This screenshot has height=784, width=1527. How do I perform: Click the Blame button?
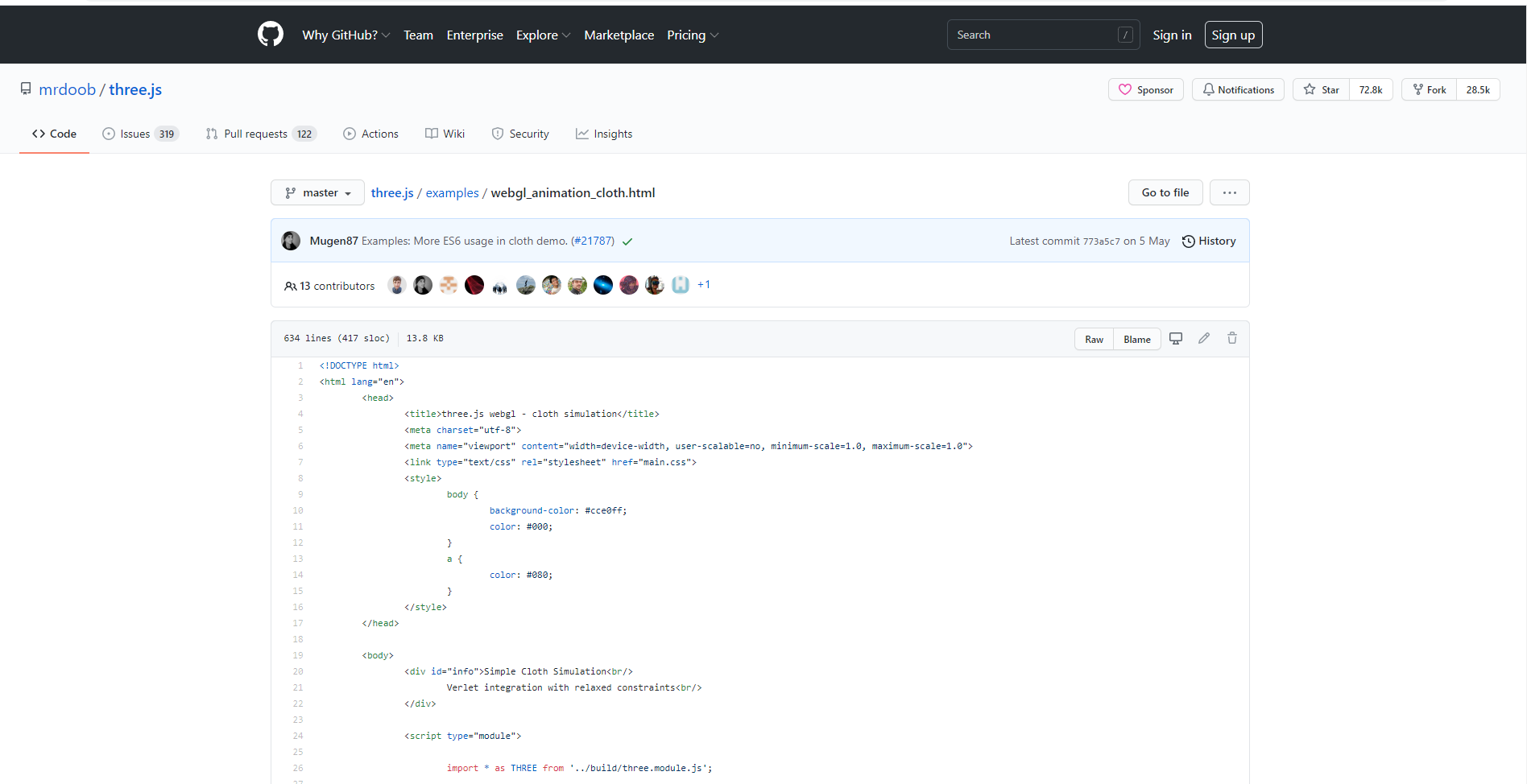(x=1137, y=339)
